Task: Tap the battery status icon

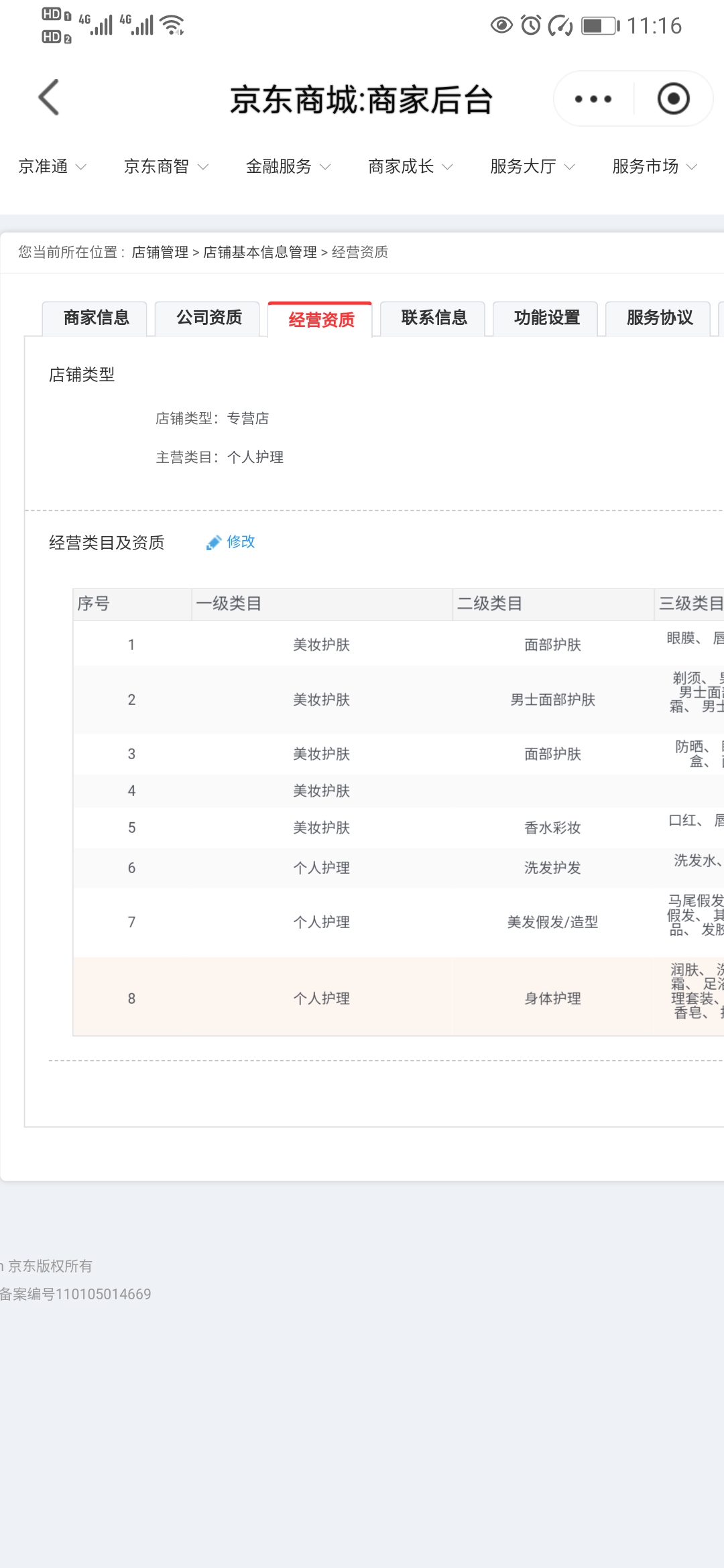Action: point(600,25)
